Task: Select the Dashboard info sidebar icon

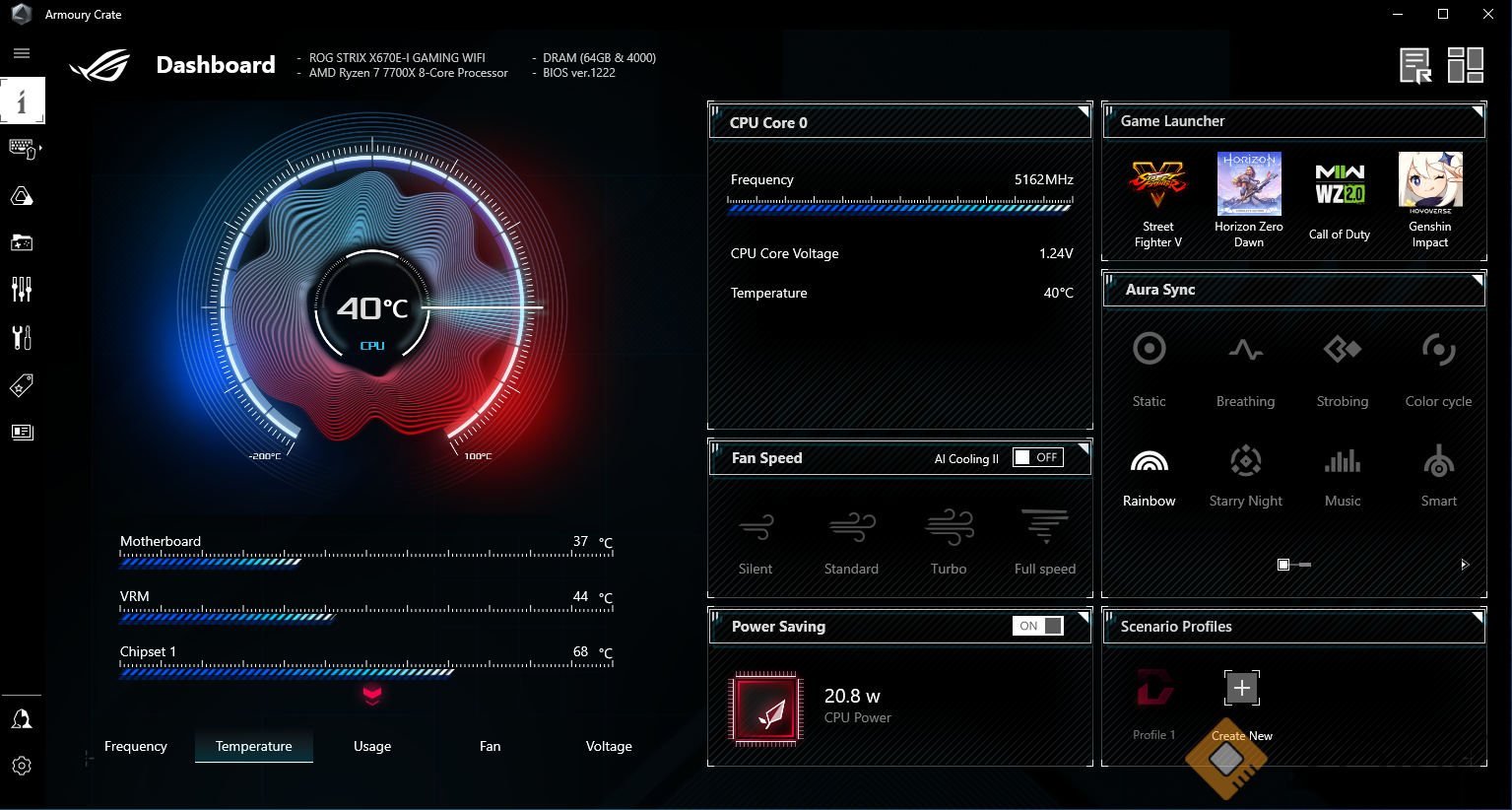Action: (x=22, y=101)
